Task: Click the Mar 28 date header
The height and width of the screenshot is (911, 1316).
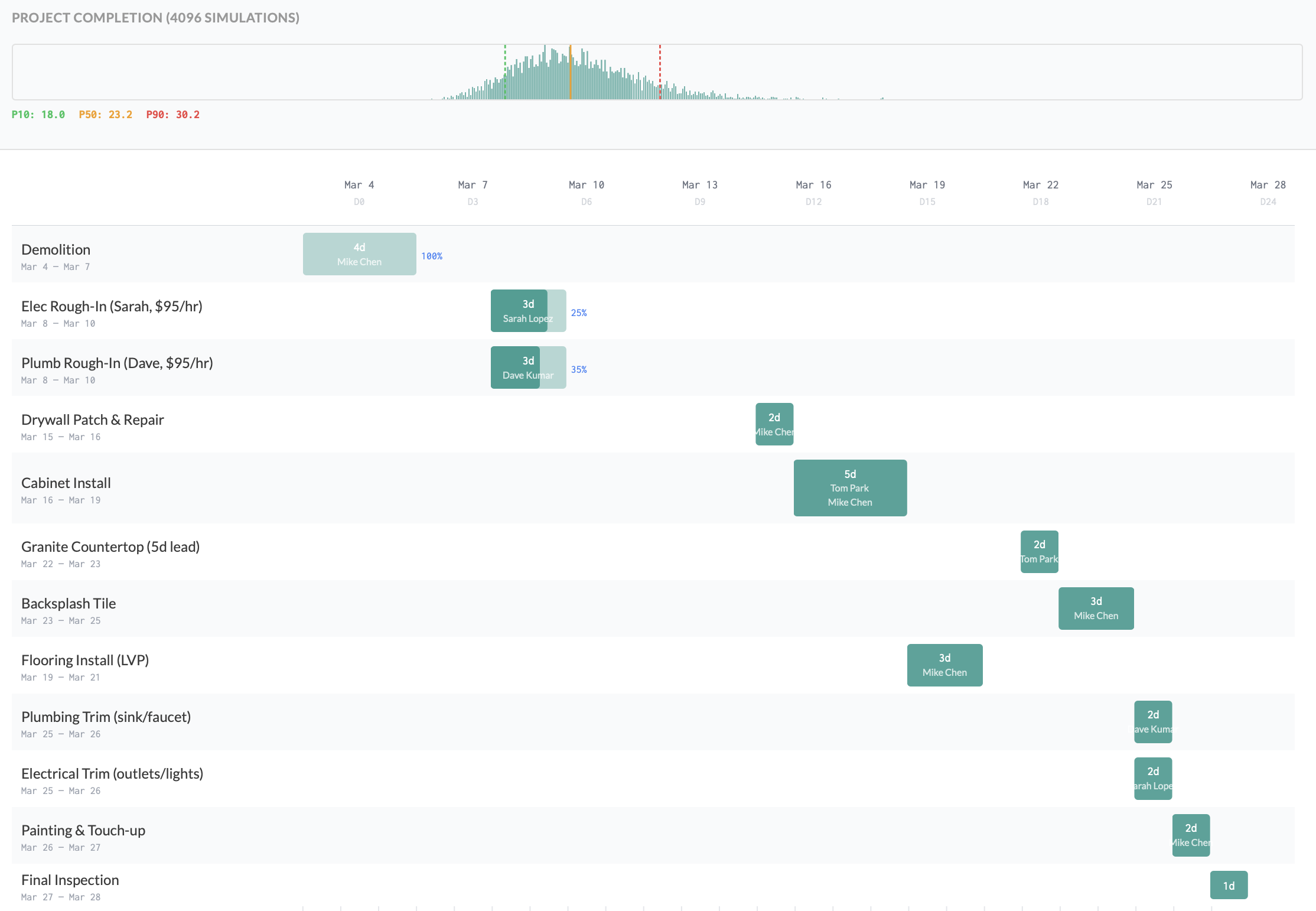Action: coord(1268,184)
